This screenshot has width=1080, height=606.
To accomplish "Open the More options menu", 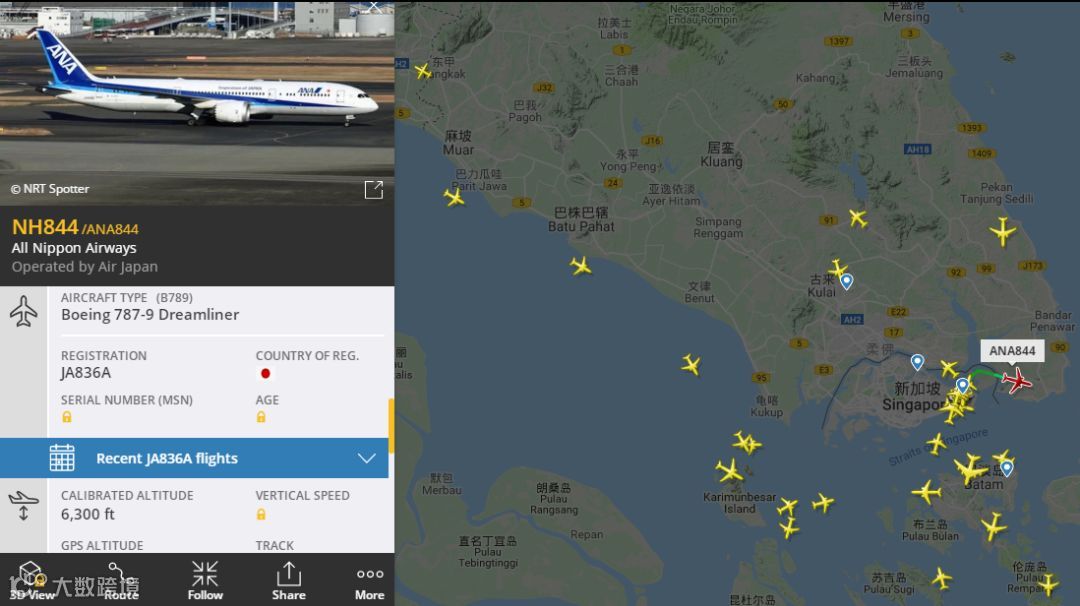I will click(x=370, y=583).
